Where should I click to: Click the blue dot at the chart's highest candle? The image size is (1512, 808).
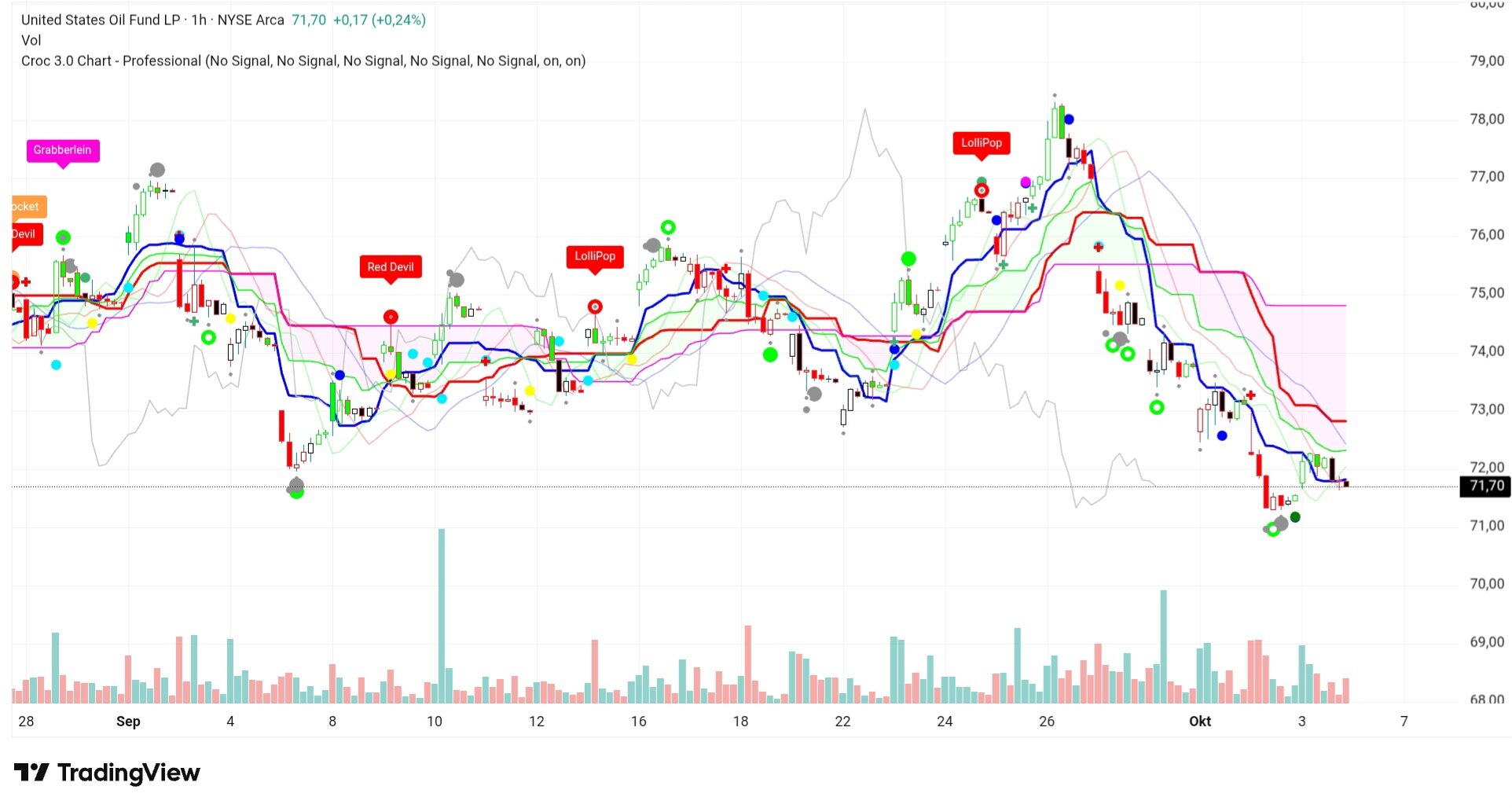[x=1069, y=119]
